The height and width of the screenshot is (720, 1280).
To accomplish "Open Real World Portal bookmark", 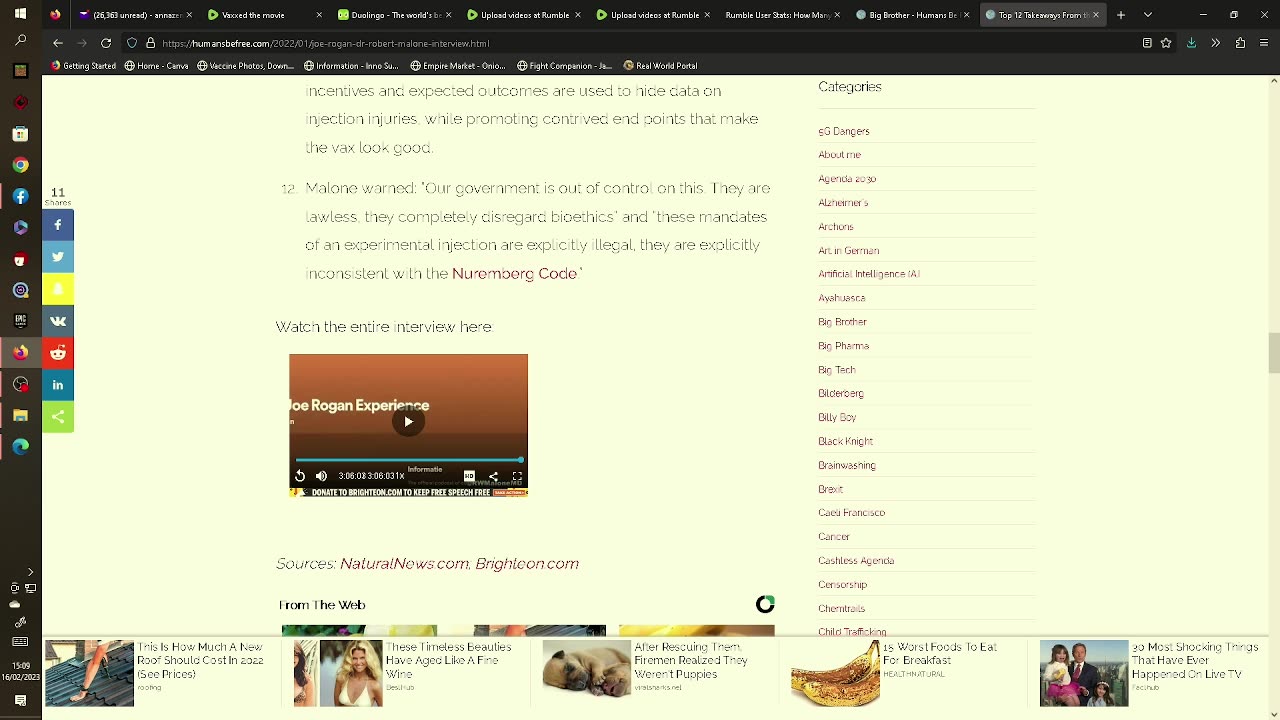I will [660, 66].
